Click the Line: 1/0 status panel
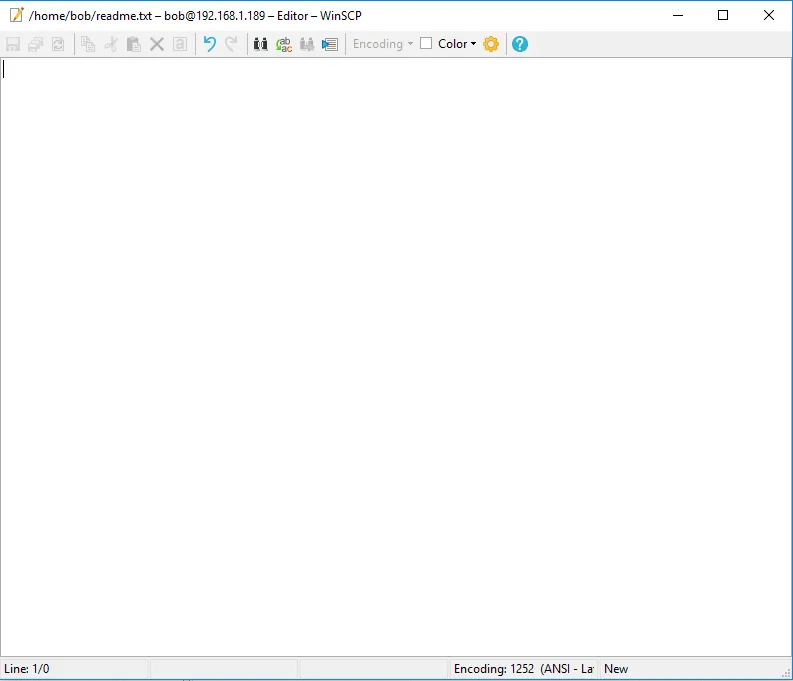Image resolution: width=793 pixels, height=681 pixels. (x=74, y=669)
